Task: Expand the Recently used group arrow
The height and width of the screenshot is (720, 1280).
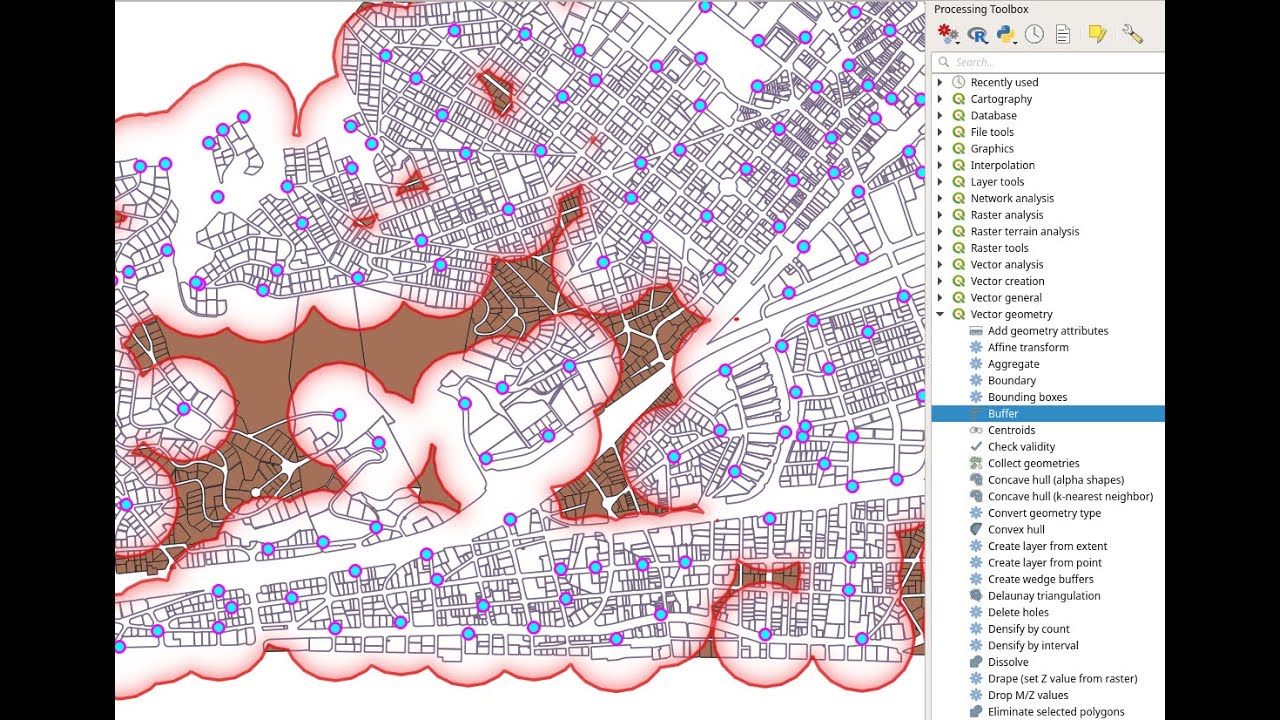Action: click(940, 82)
